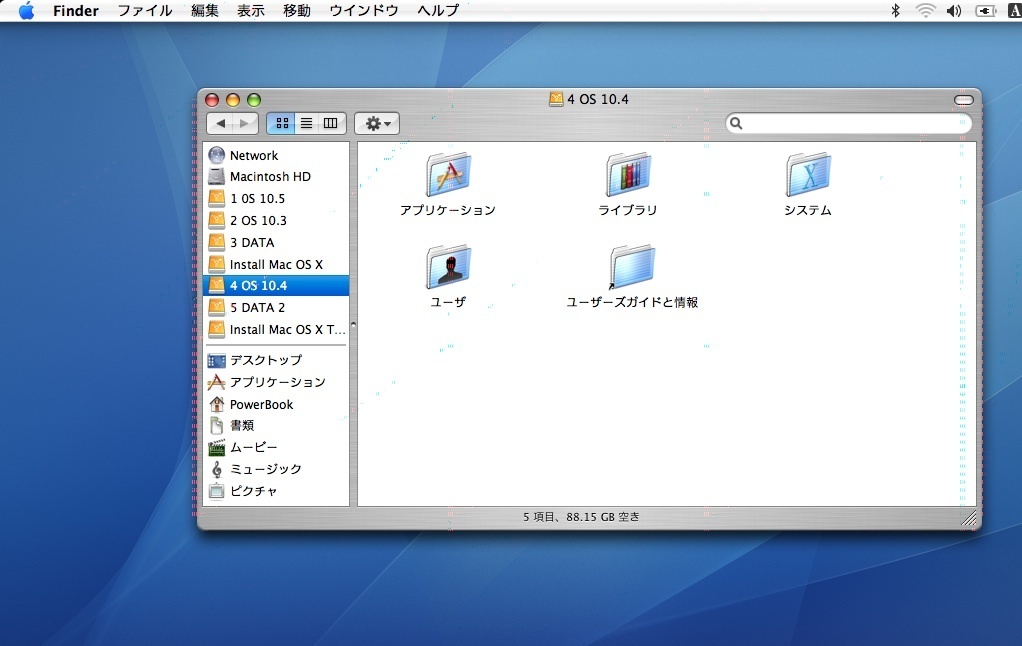Open the システム folder icon
The width and height of the screenshot is (1022, 646).
pos(808,174)
